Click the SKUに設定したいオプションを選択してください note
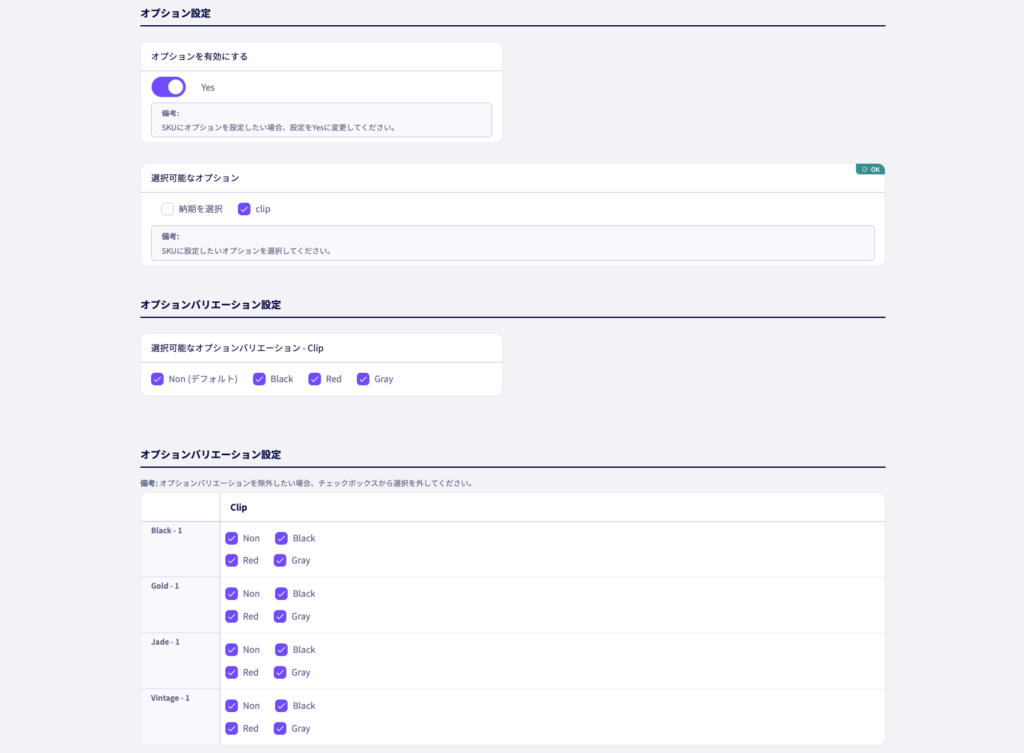Screen dimensions: 1024x753 pos(246,251)
